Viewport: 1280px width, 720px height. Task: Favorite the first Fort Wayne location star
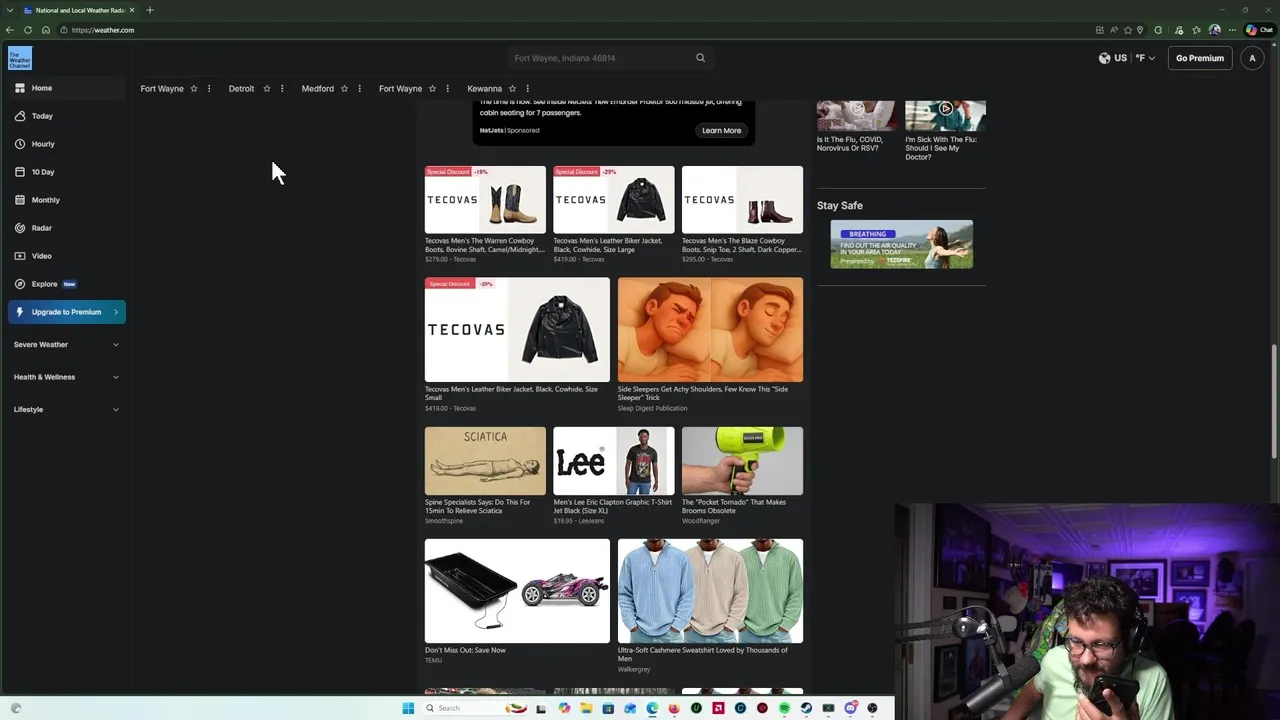(x=194, y=89)
